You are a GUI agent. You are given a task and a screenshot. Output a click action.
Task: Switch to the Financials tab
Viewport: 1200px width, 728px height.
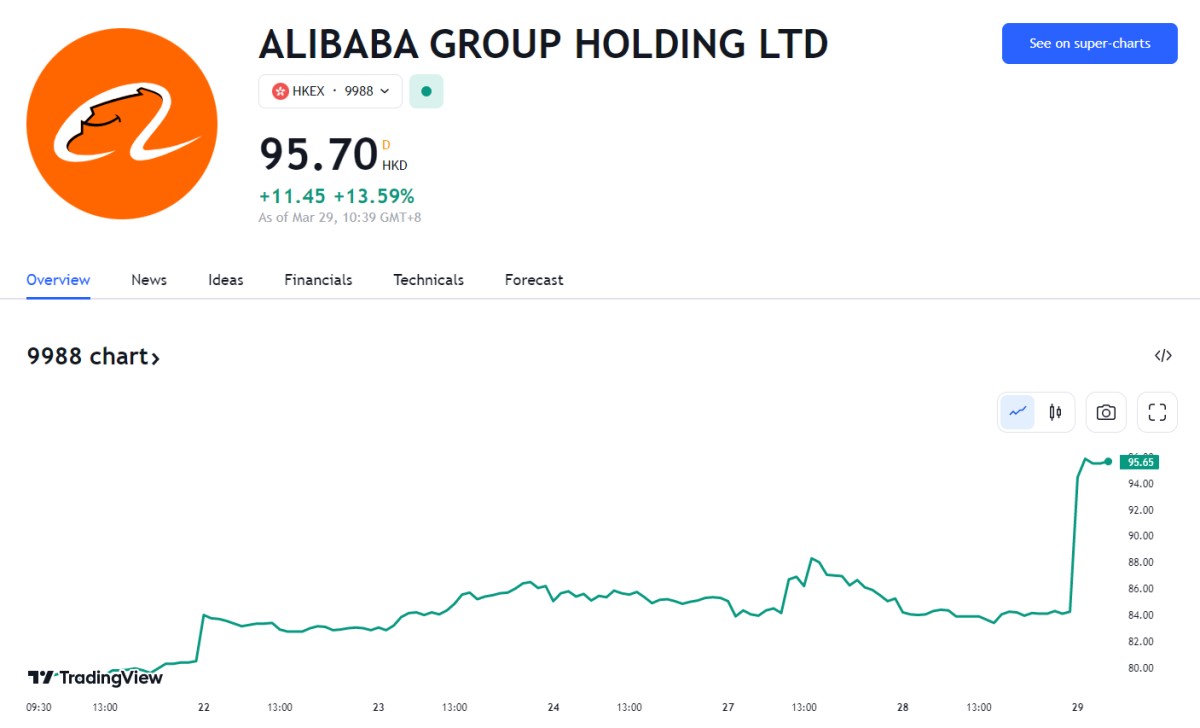(318, 280)
